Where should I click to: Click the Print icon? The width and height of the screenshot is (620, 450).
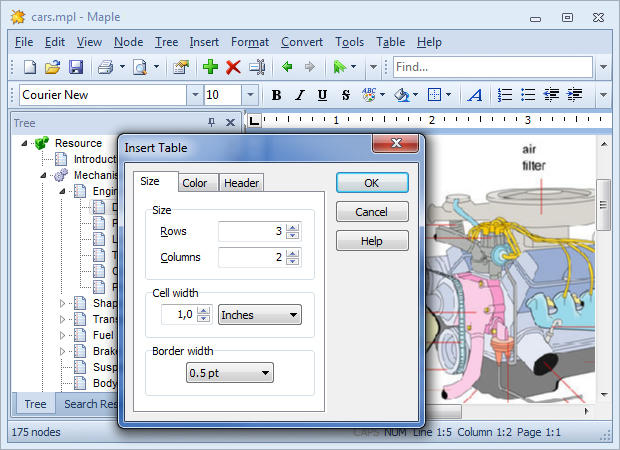coord(106,67)
